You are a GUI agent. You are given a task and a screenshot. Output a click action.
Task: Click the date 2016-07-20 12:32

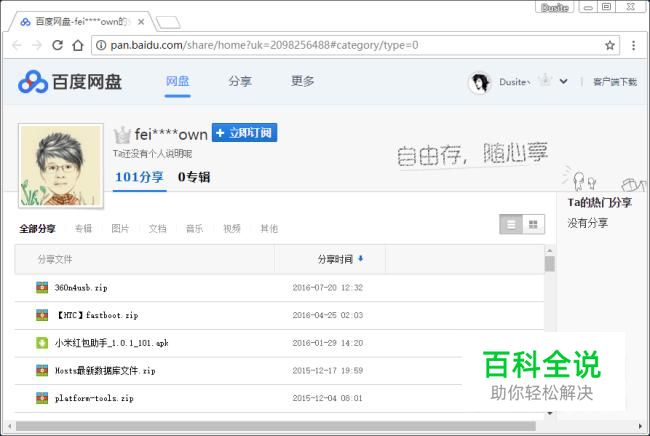tap(327, 288)
